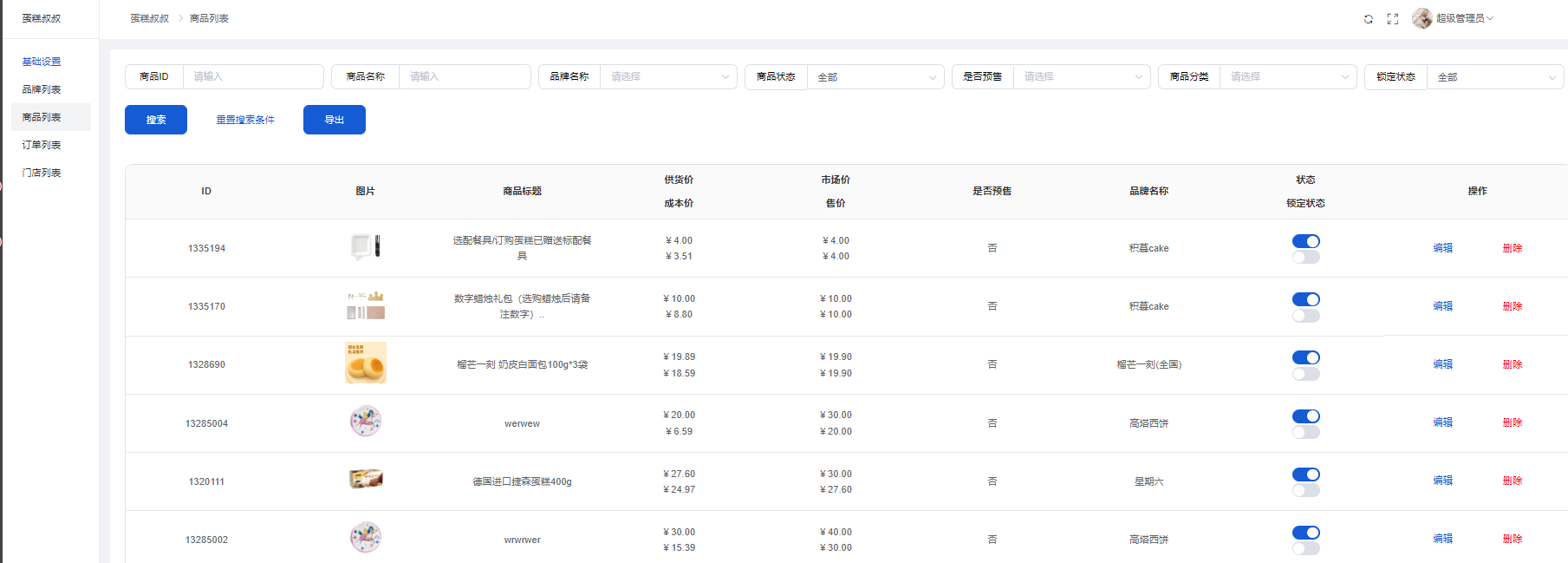Click 删除 for product 13285004
The image size is (1568, 563).
(1512, 422)
